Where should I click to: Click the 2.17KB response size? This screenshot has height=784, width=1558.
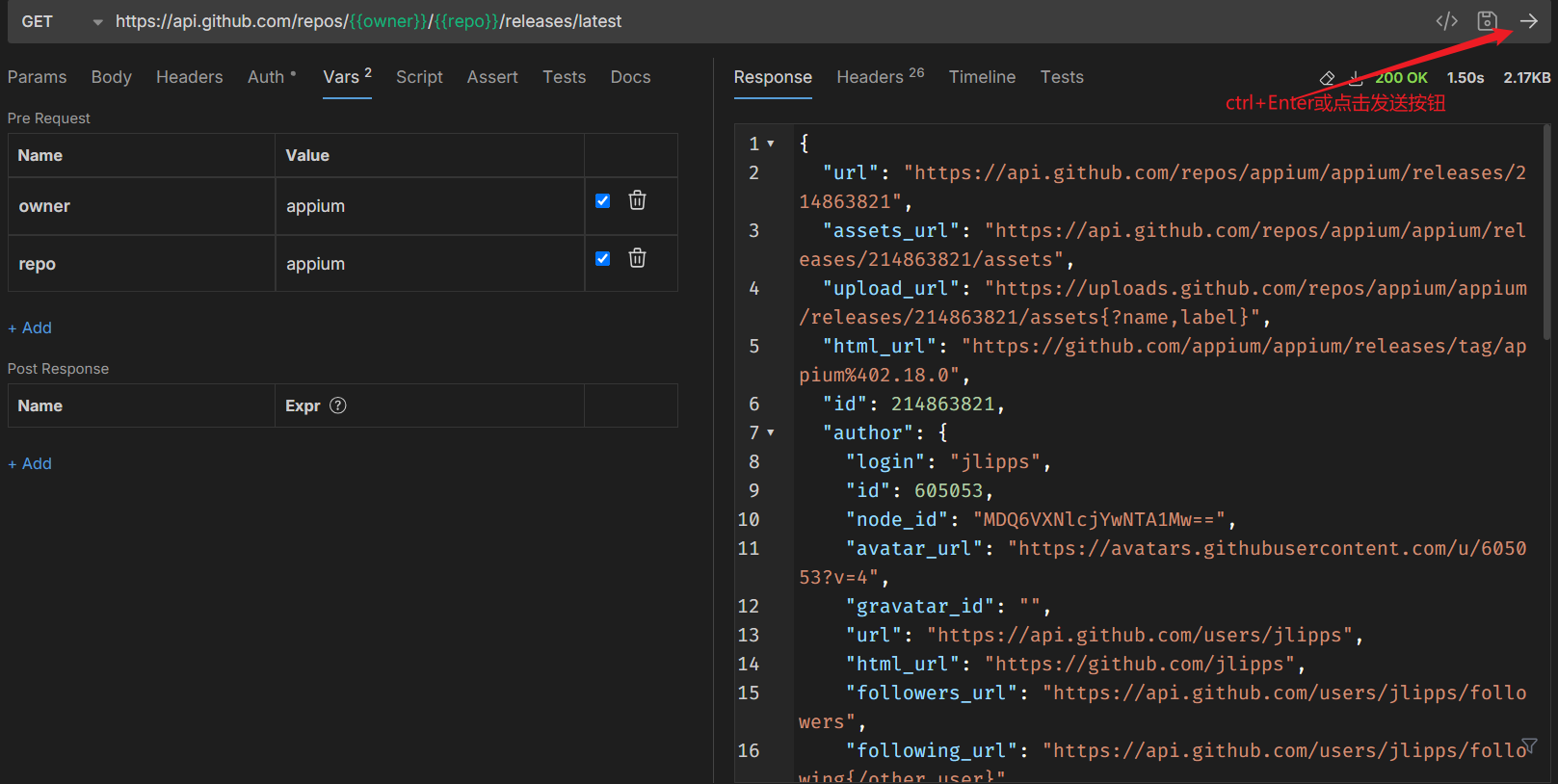pyautogui.click(x=1527, y=78)
